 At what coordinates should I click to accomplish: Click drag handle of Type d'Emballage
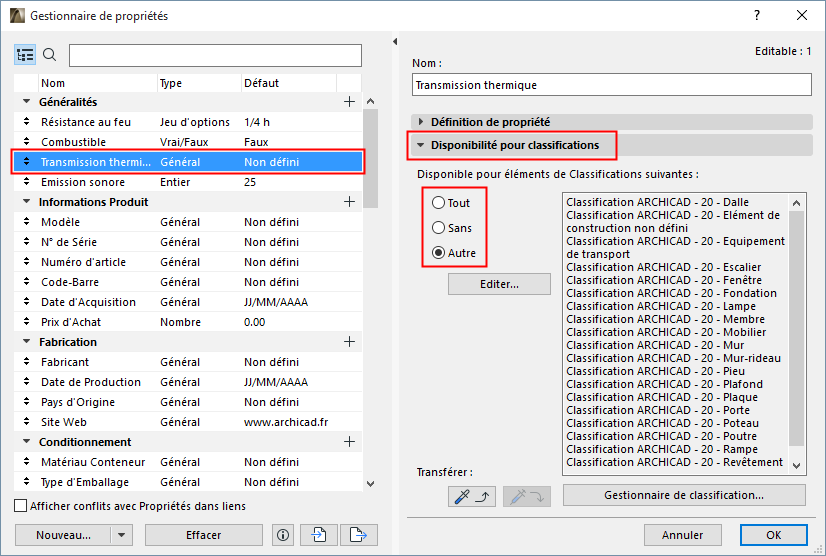[x=26, y=482]
